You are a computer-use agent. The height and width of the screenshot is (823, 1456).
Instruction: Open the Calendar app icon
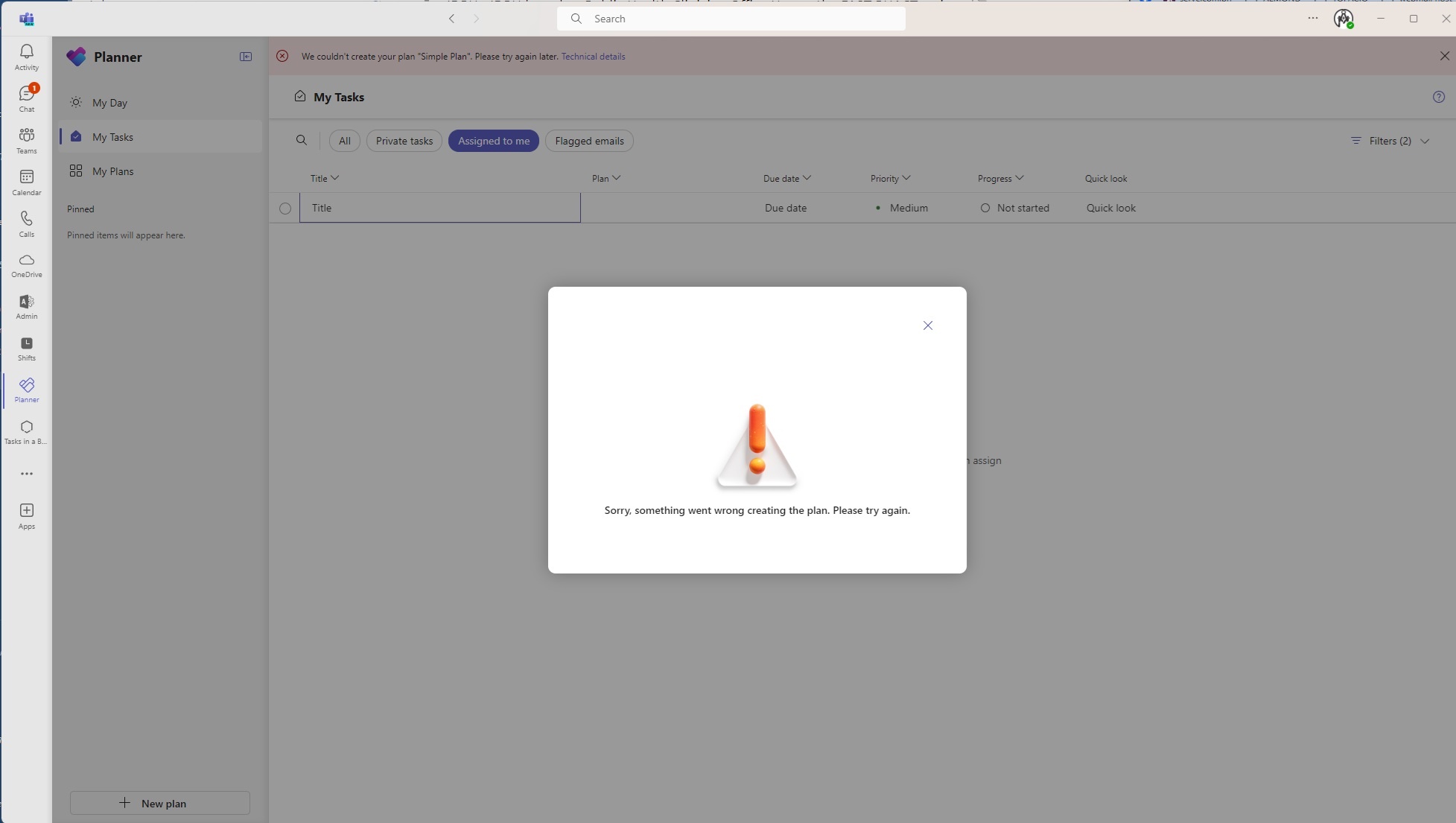tap(27, 182)
